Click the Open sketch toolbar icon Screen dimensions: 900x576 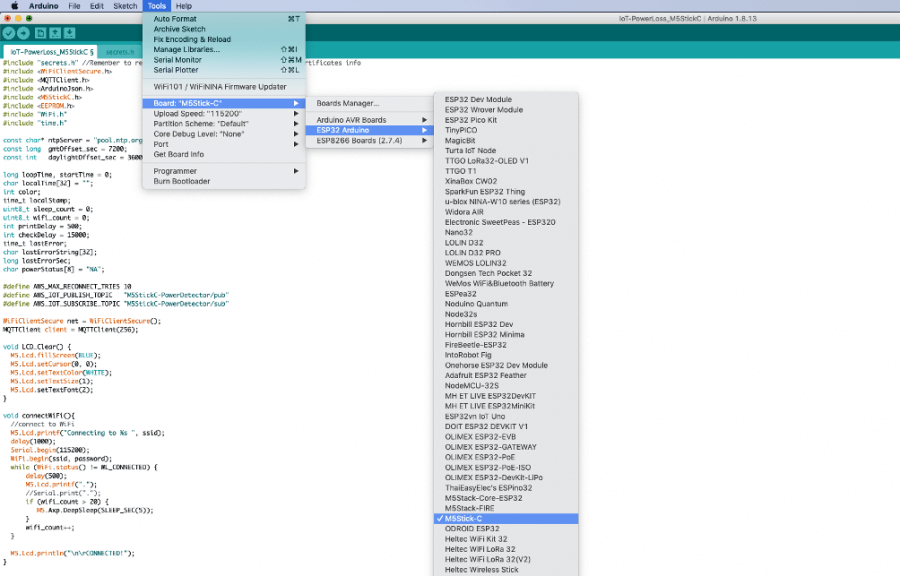pos(55,33)
